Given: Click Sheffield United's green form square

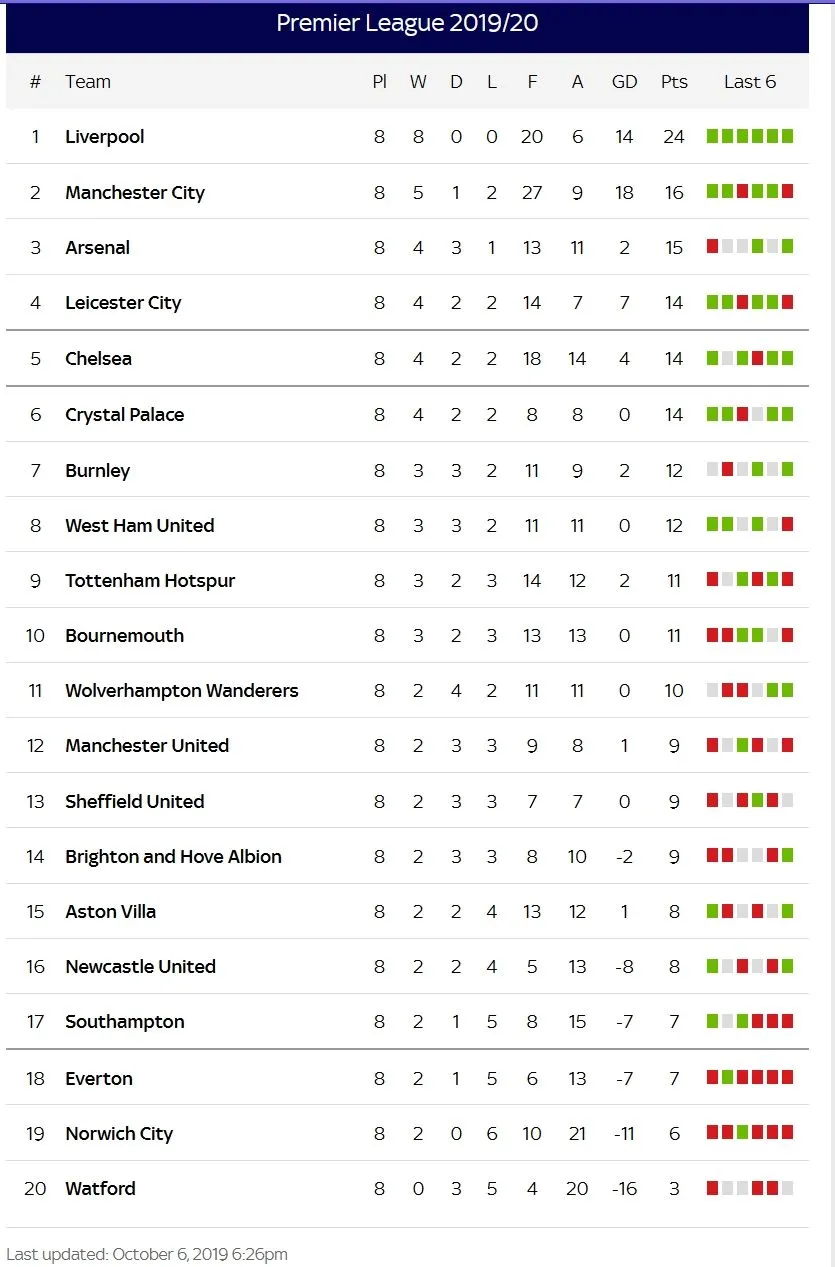Looking at the screenshot, I should click(x=758, y=800).
